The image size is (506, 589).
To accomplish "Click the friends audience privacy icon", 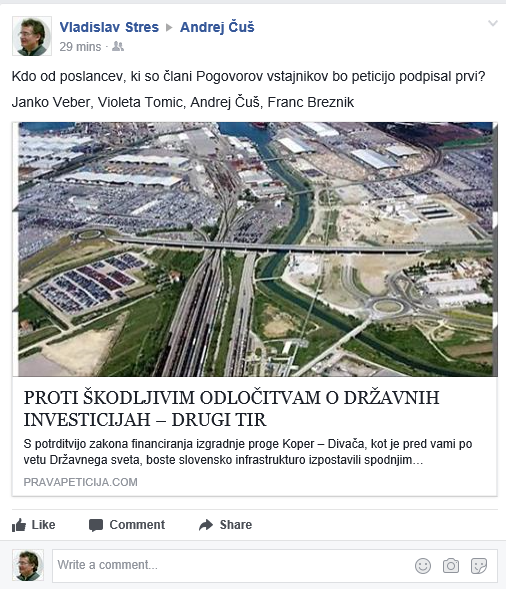I will (118, 46).
